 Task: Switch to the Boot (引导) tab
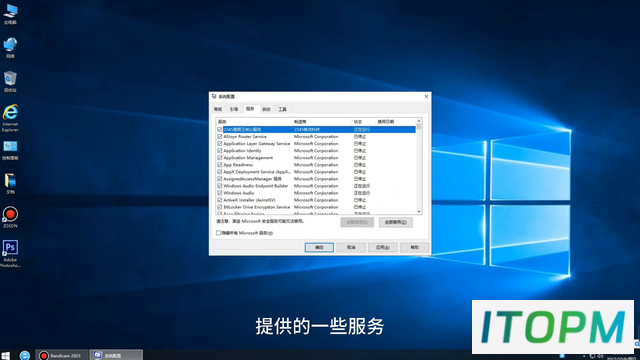234,109
